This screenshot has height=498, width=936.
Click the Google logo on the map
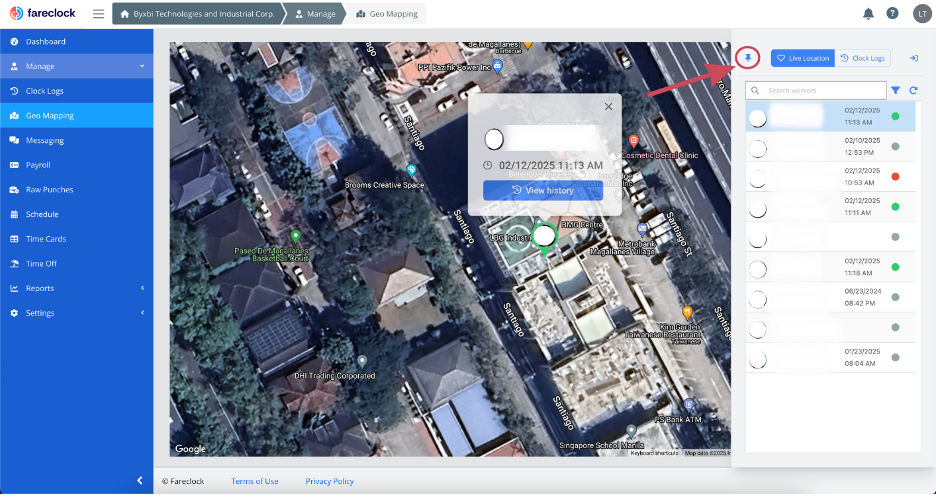pos(190,449)
